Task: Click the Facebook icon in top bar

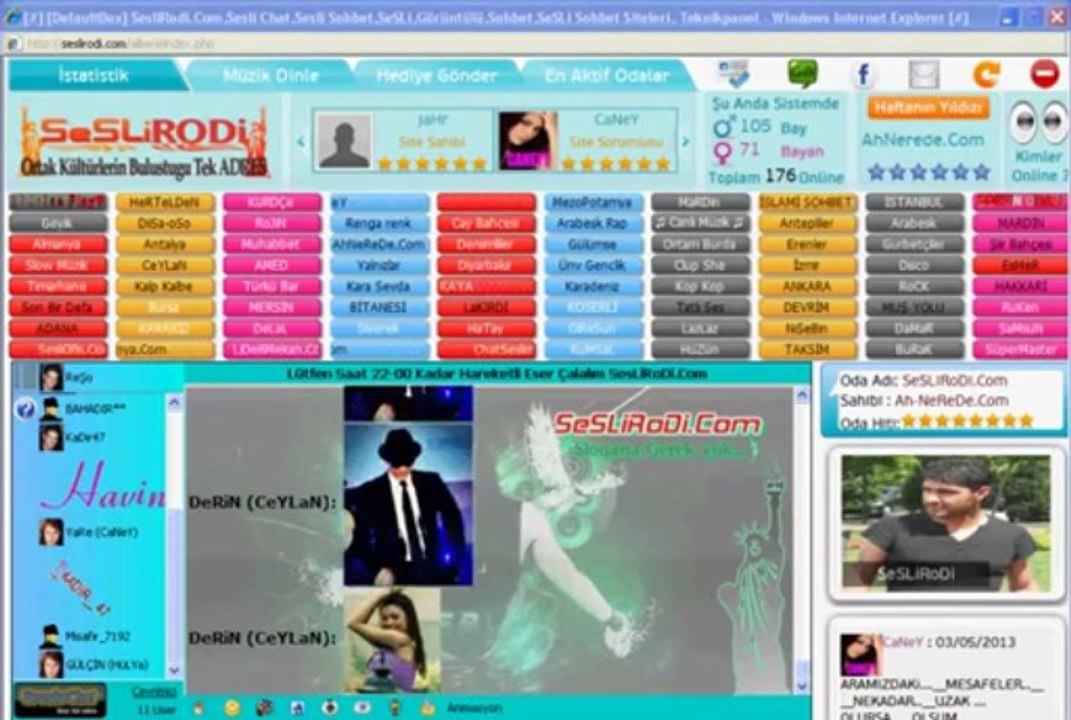Action: 863,74
